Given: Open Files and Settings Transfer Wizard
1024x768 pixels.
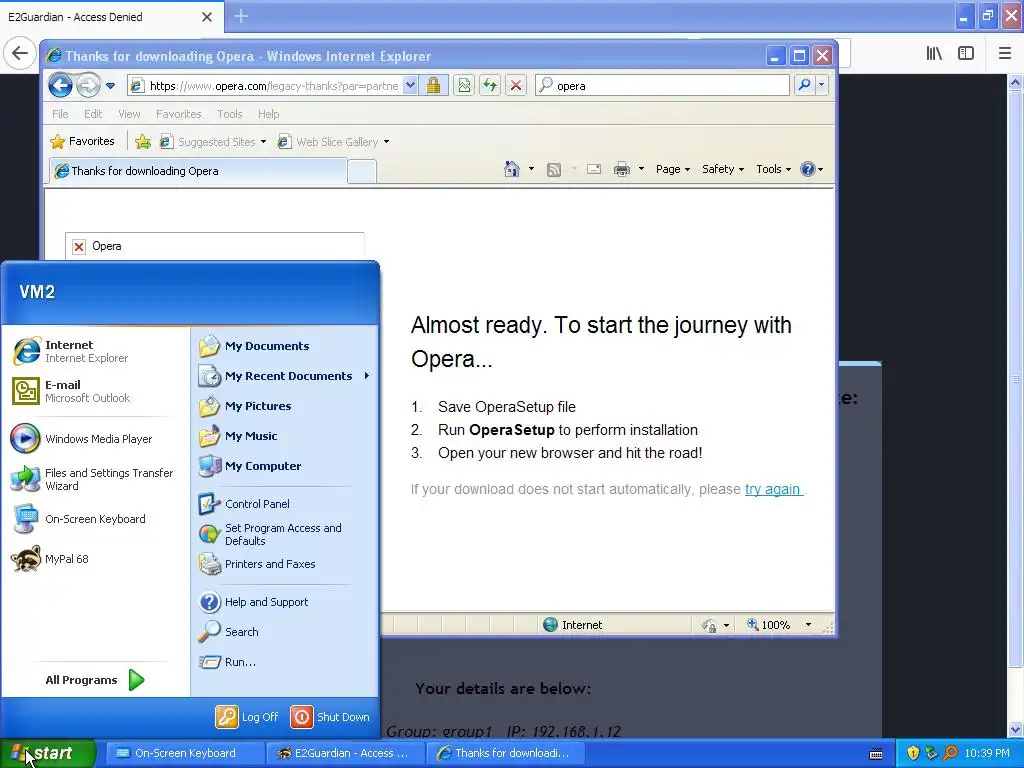Looking at the screenshot, I should tap(95, 479).
